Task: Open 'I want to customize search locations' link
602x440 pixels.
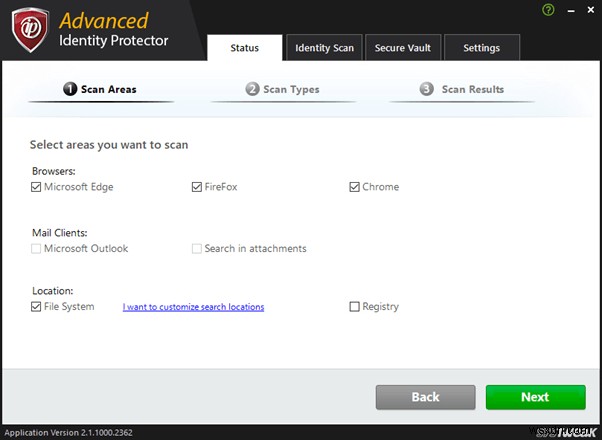Action: click(x=194, y=307)
